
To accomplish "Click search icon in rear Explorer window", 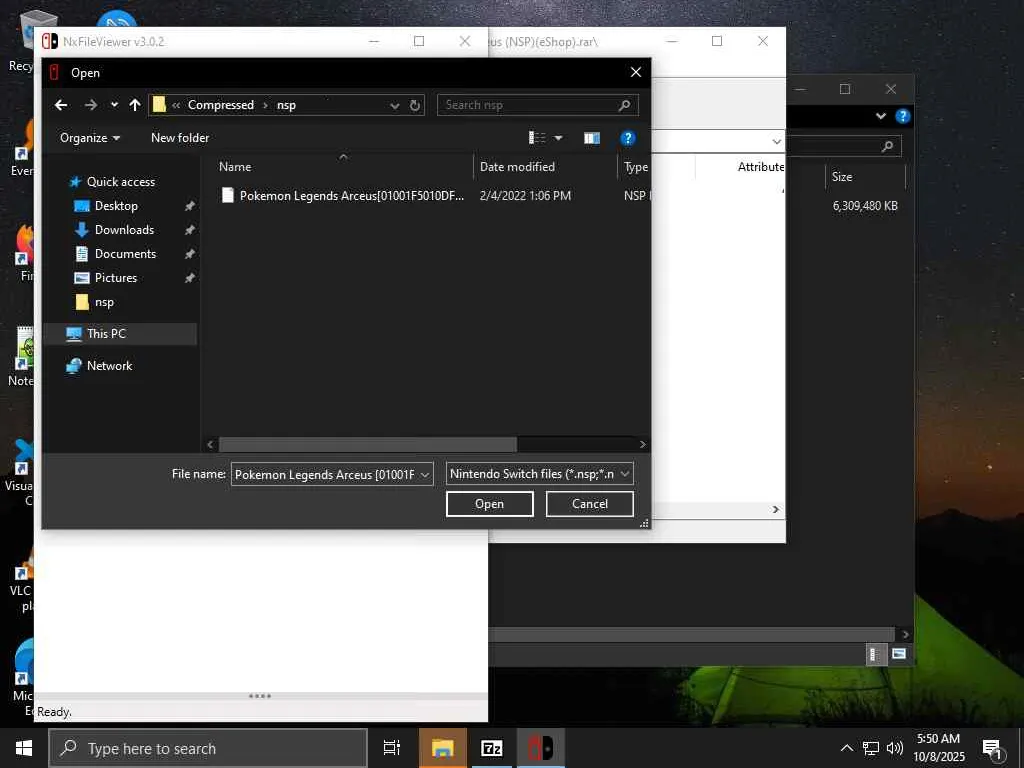I will coord(886,146).
